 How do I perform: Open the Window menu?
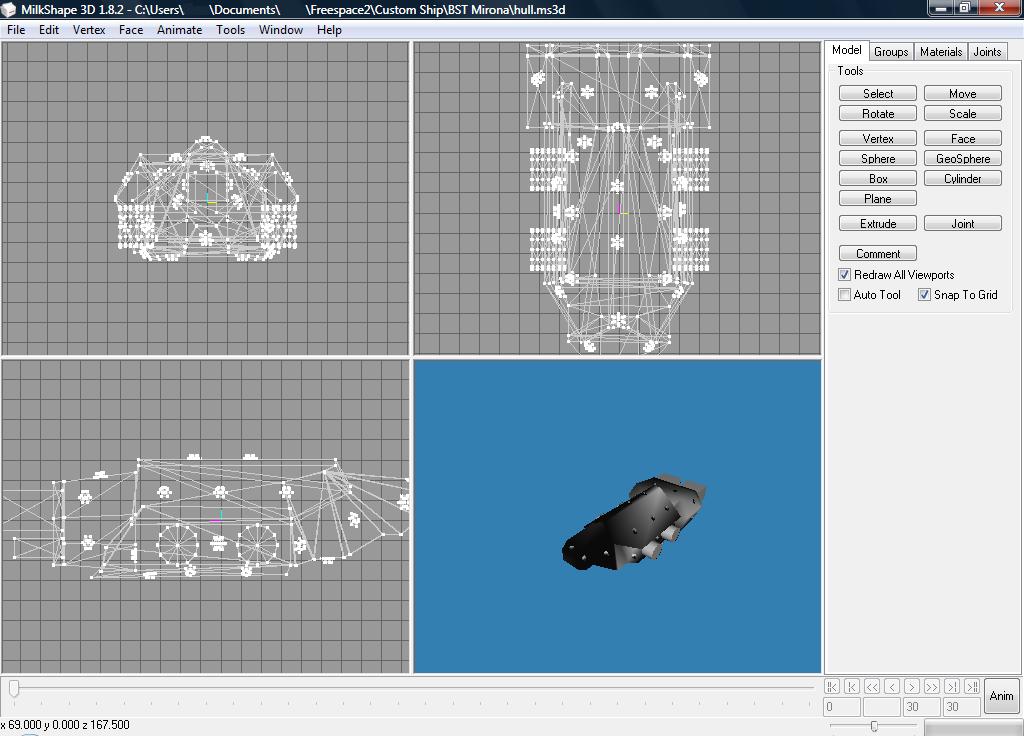[281, 30]
